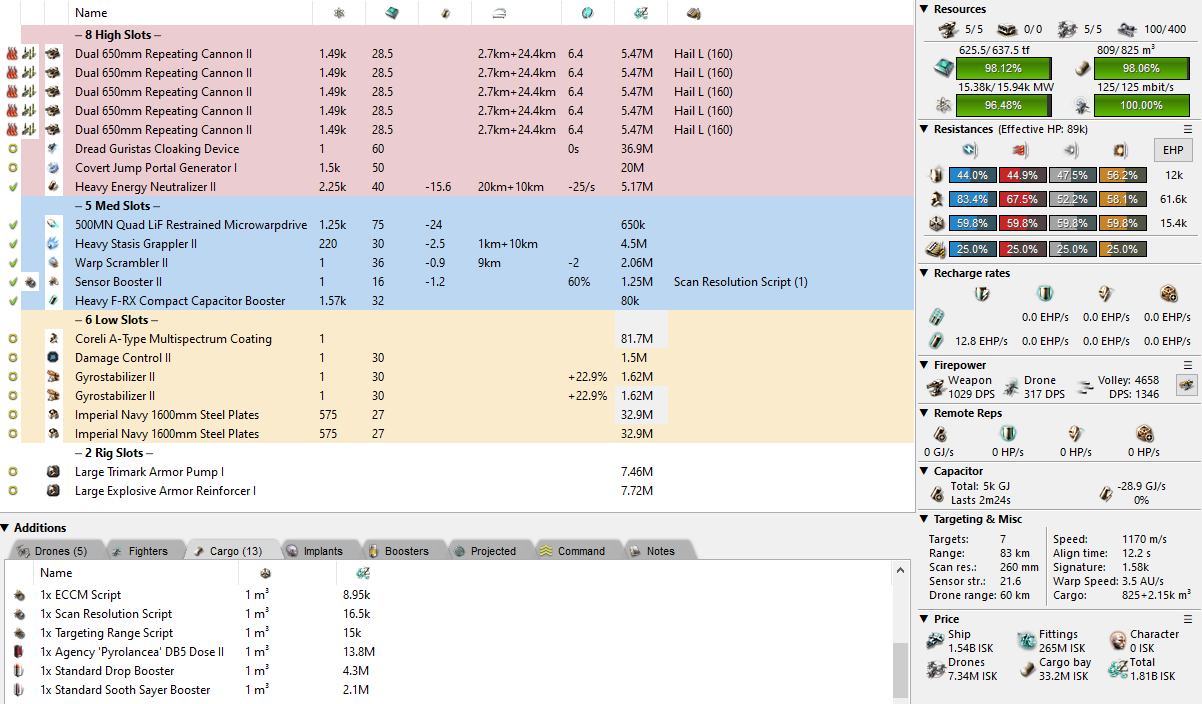Toggle Gyrostabilizer II first row state indicator

(12, 377)
